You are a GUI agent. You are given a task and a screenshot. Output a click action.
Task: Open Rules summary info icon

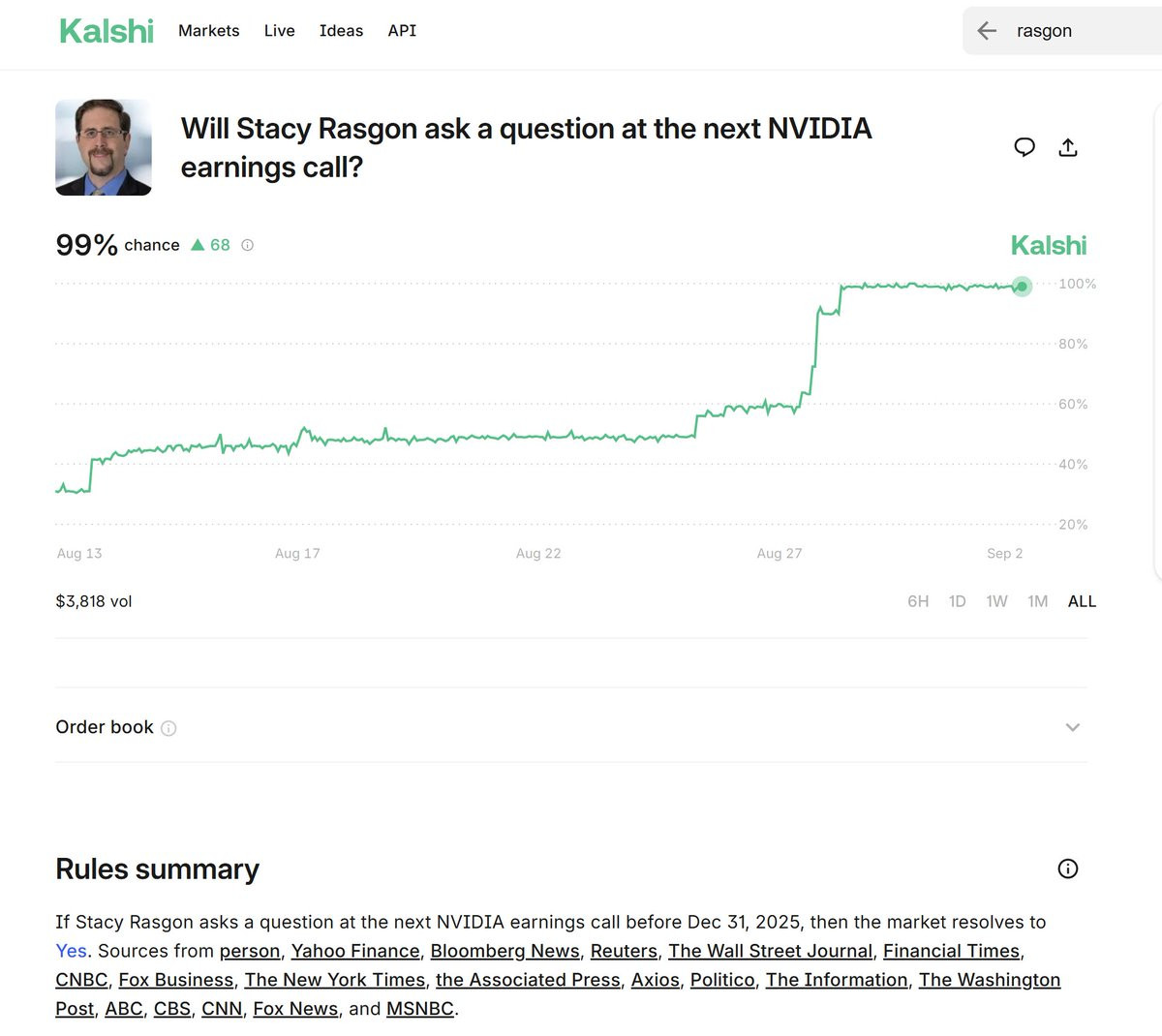click(1068, 868)
